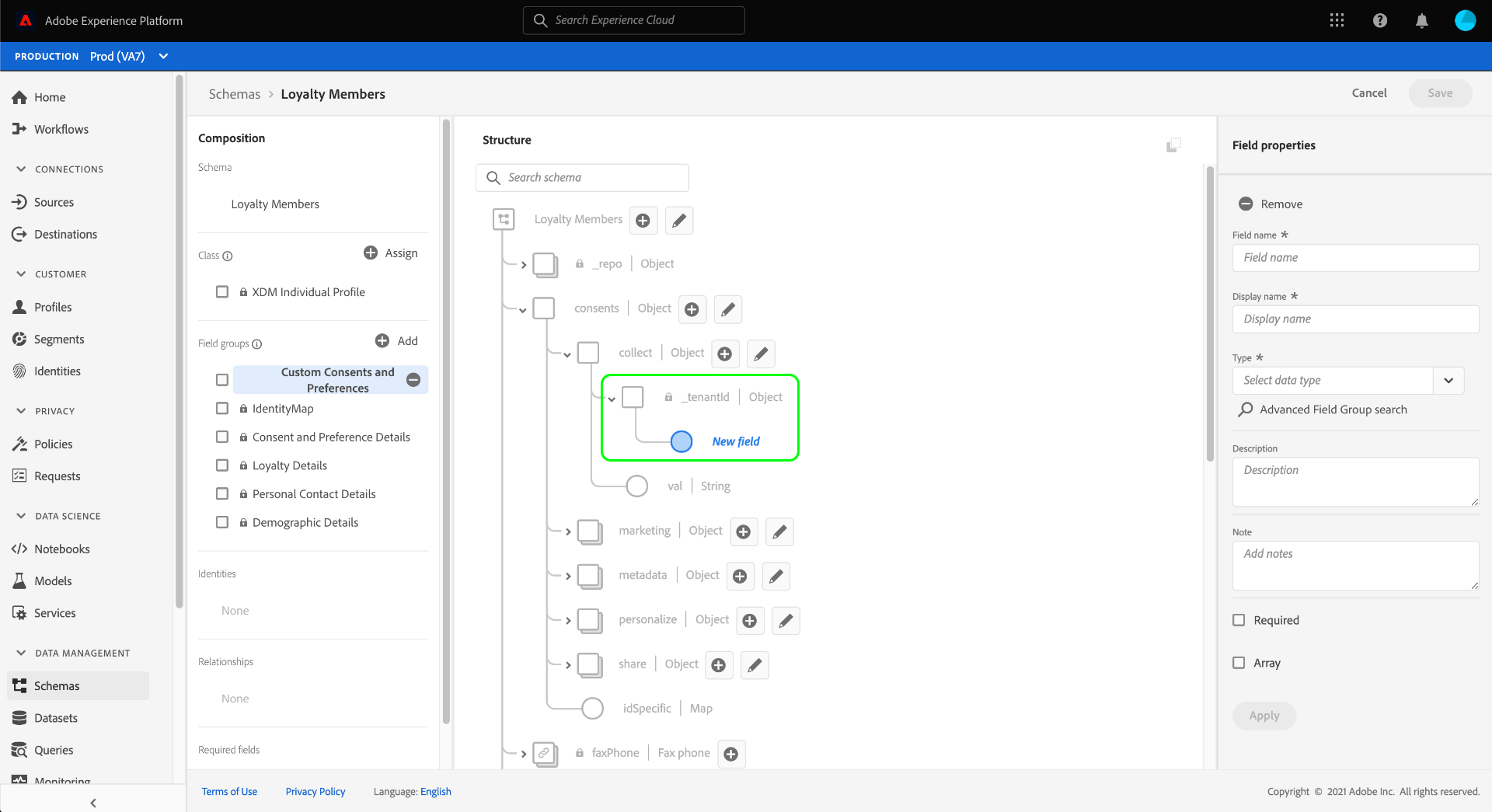Edit the collect object field

point(761,354)
